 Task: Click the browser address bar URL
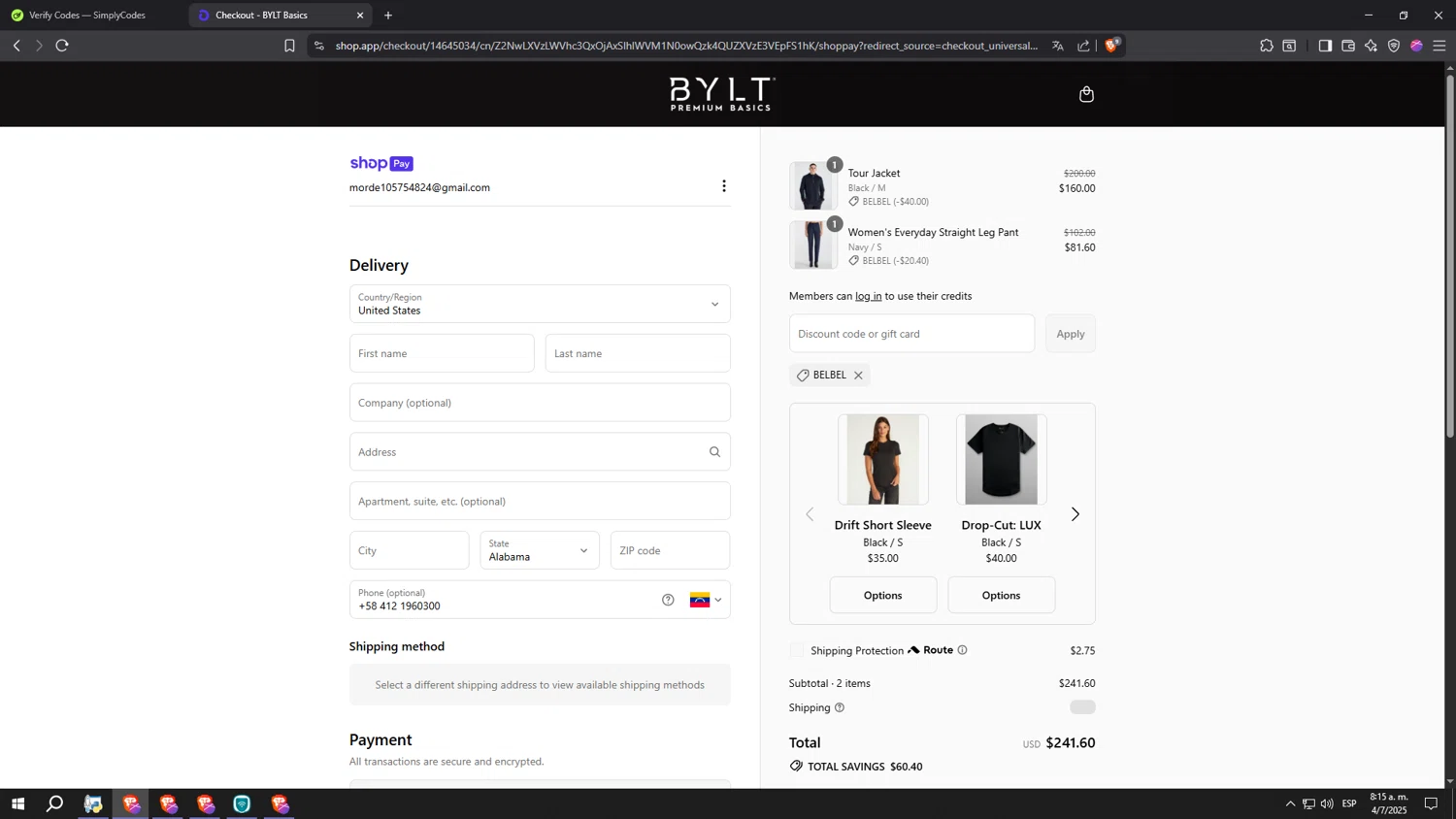(x=686, y=46)
